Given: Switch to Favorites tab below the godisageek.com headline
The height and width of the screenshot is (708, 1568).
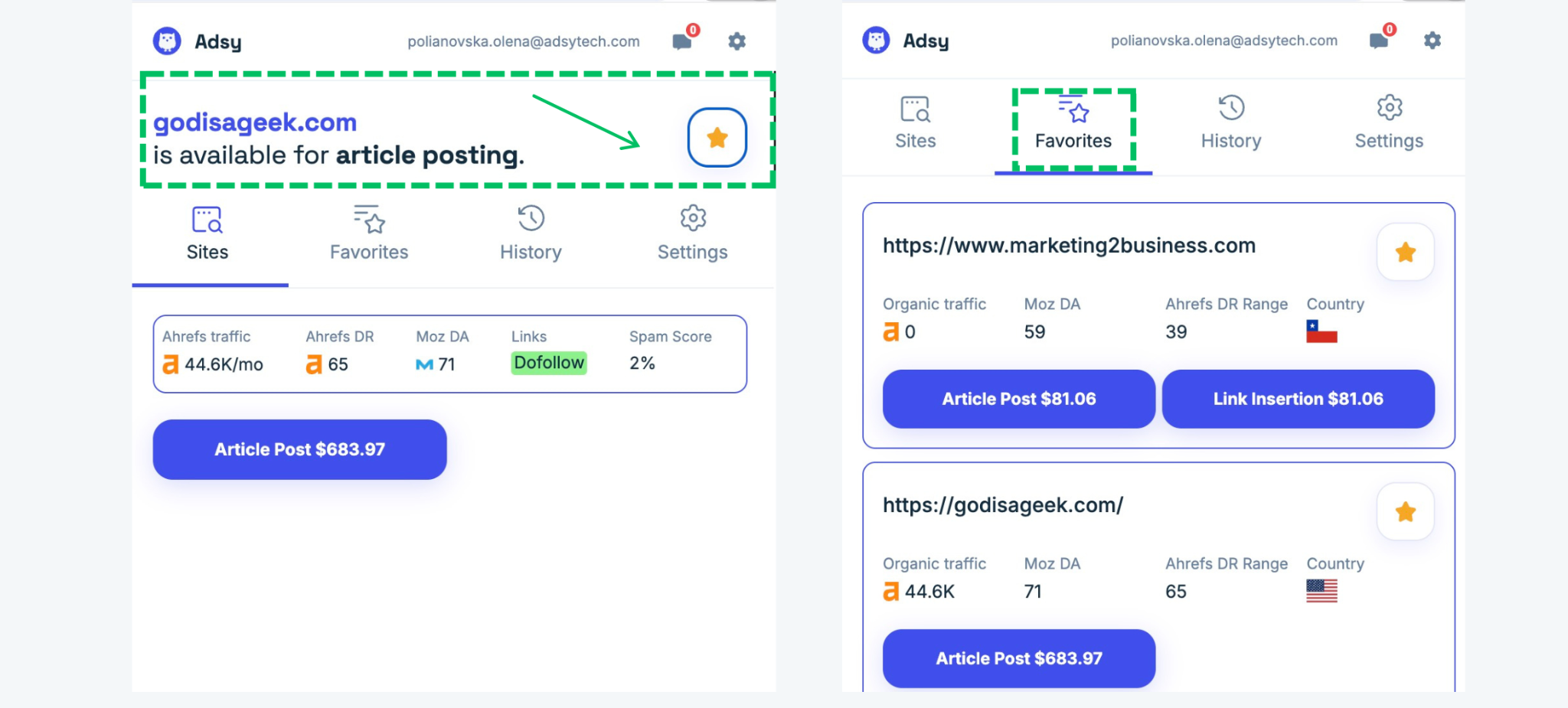Looking at the screenshot, I should [369, 234].
